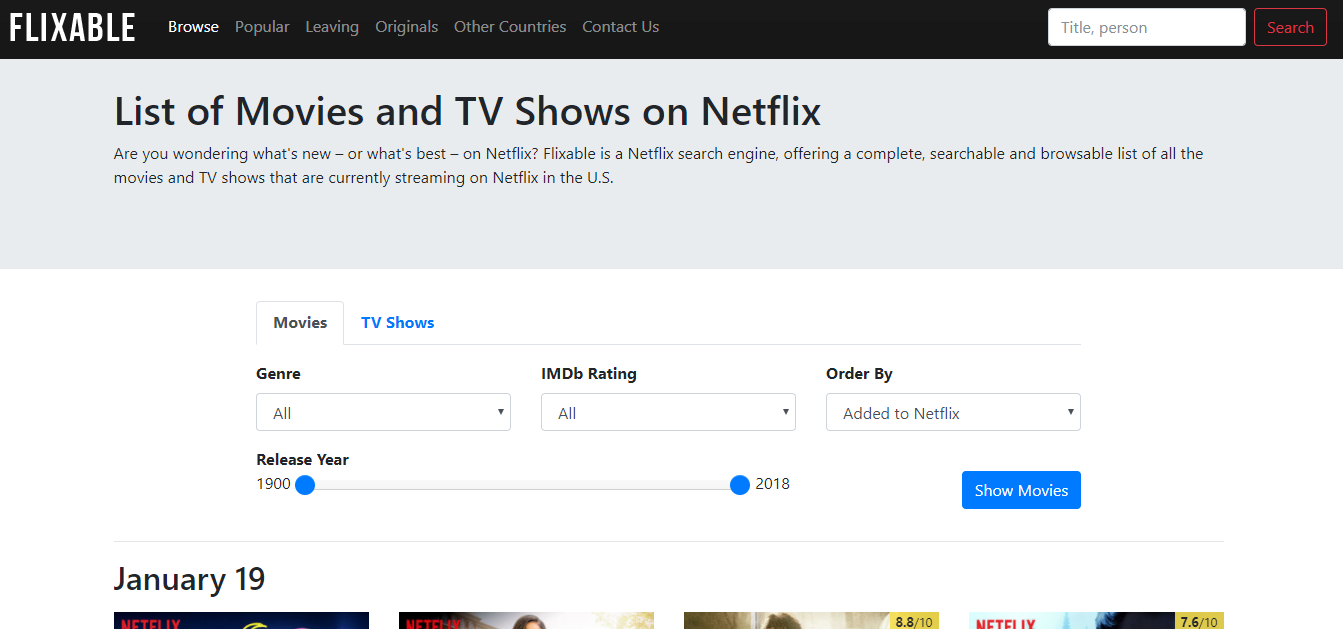Select the Movies tab
The width and height of the screenshot is (1343, 629).
tap(300, 323)
